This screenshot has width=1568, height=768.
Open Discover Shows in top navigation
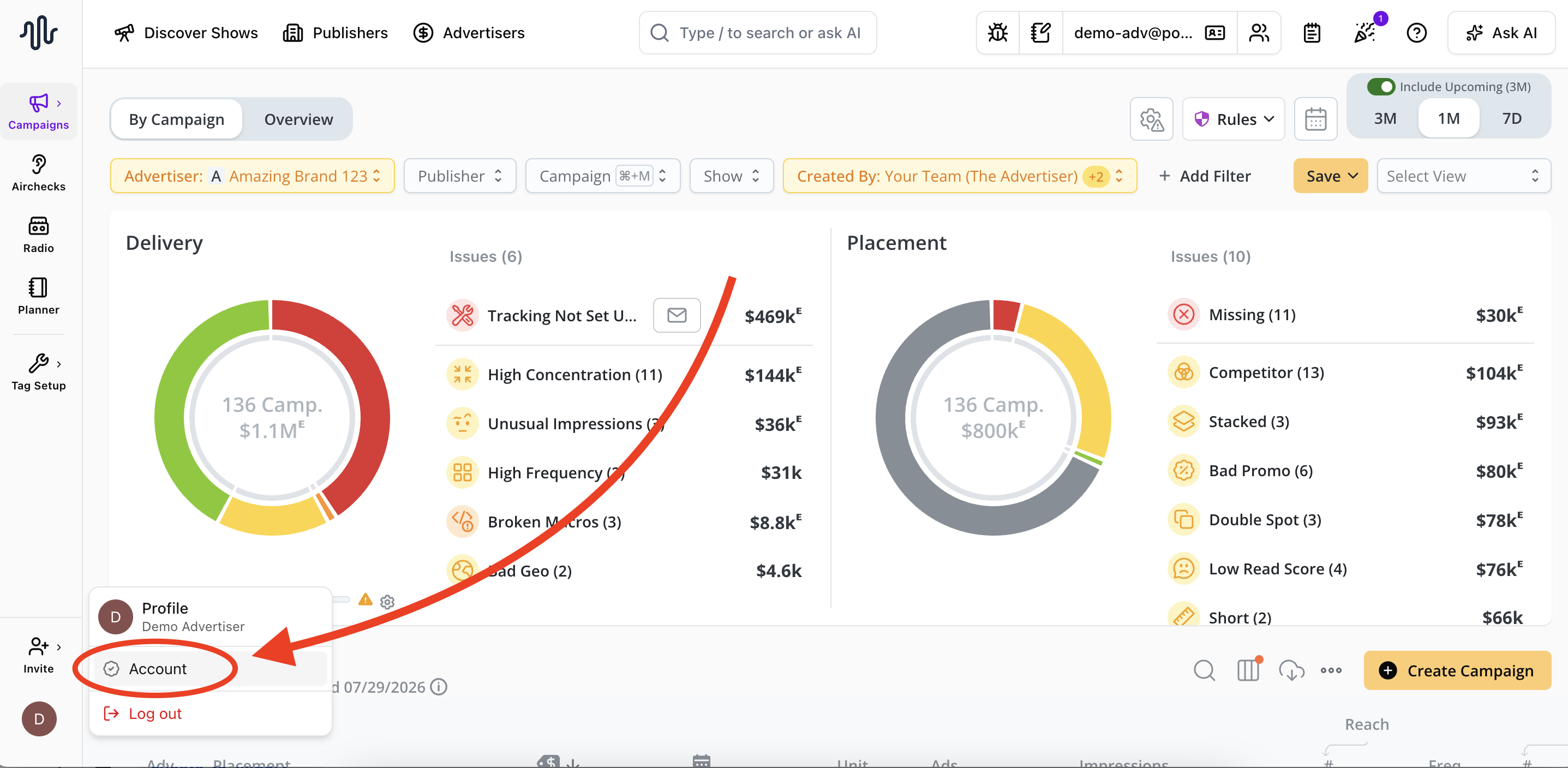coord(186,33)
